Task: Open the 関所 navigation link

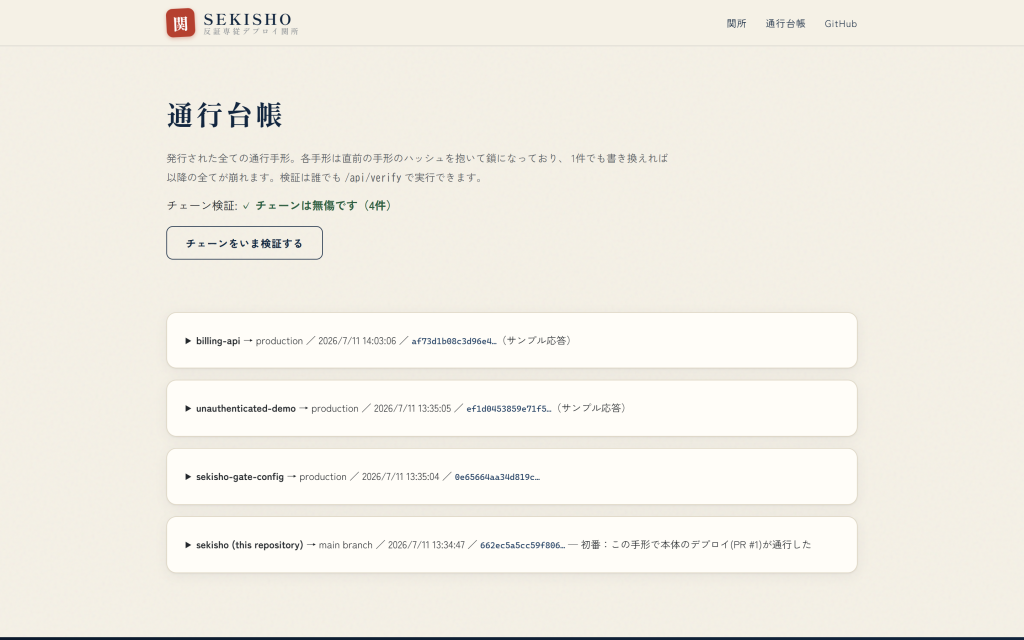Action: [x=737, y=24]
